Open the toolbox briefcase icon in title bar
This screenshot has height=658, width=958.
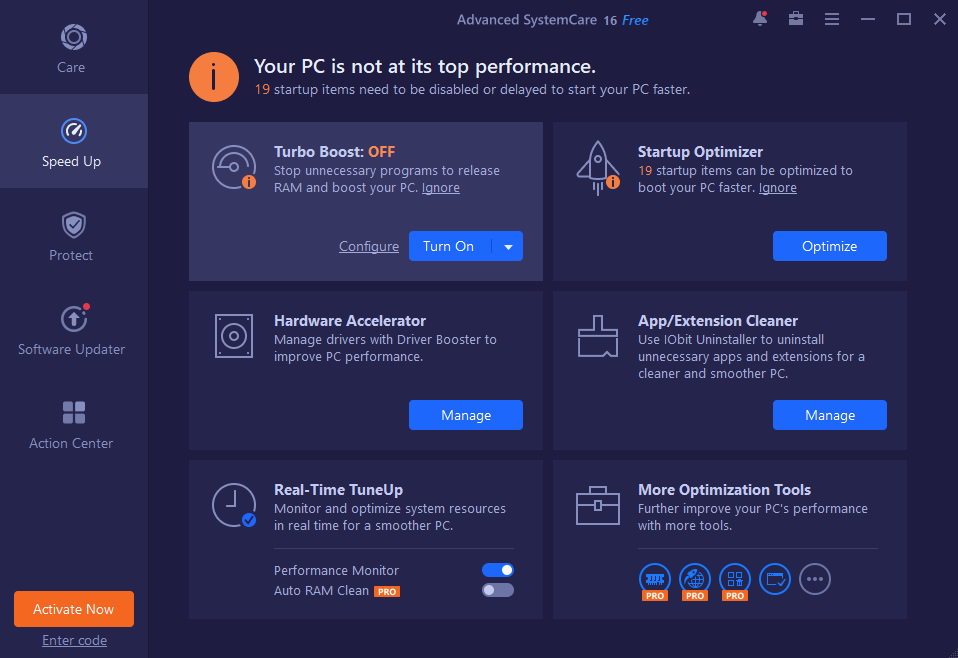tap(796, 19)
